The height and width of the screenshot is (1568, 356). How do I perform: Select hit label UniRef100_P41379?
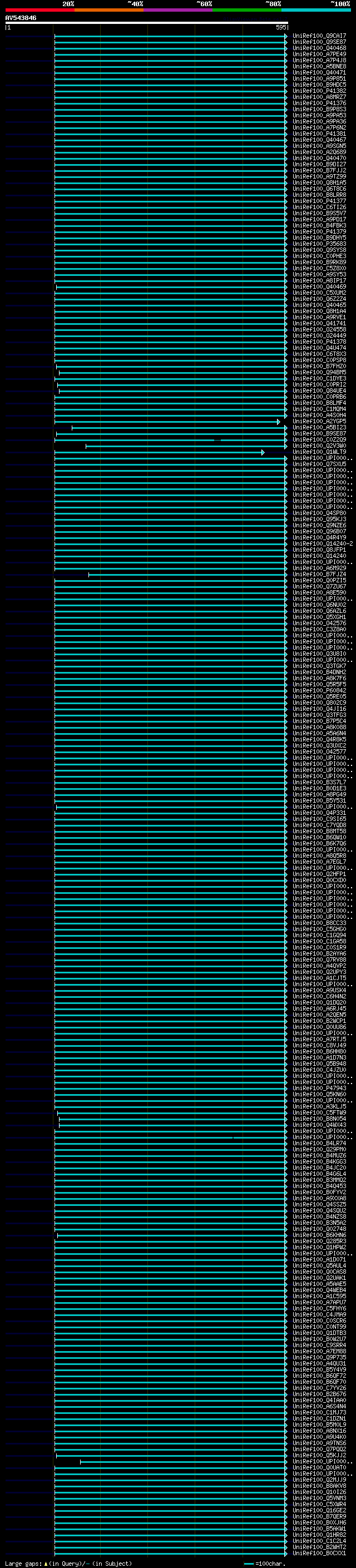coord(319,232)
